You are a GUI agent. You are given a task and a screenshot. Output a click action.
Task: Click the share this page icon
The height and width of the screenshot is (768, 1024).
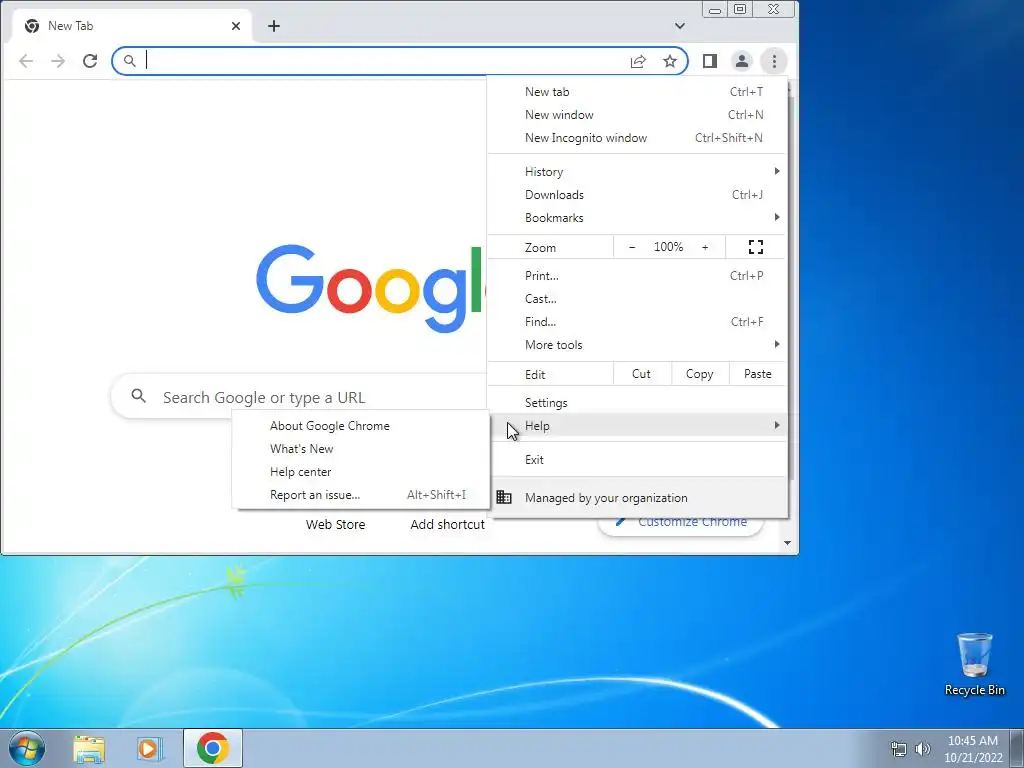(638, 61)
